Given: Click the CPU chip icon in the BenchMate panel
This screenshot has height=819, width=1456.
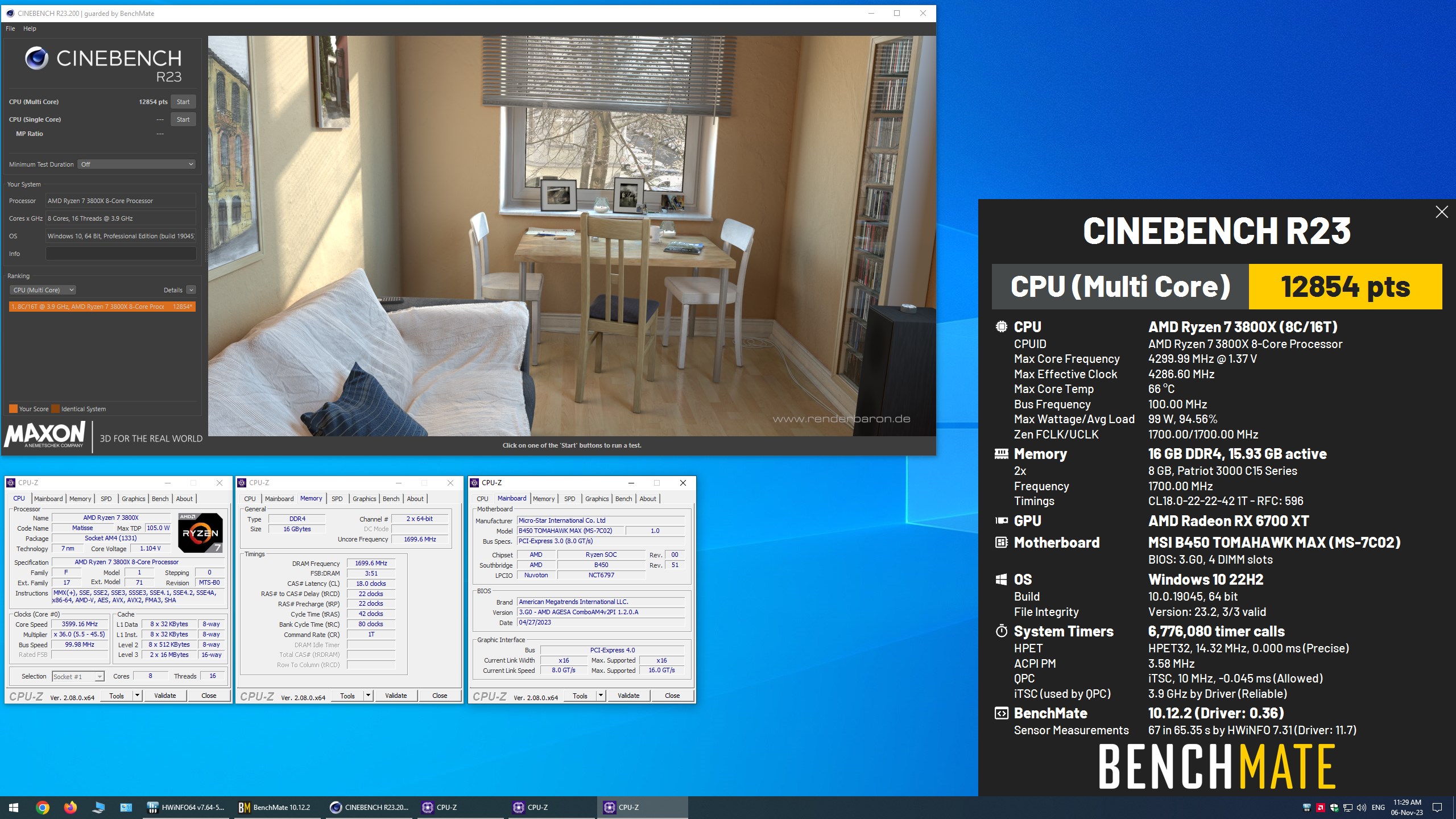Looking at the screenshot, I should point(1001,327).
